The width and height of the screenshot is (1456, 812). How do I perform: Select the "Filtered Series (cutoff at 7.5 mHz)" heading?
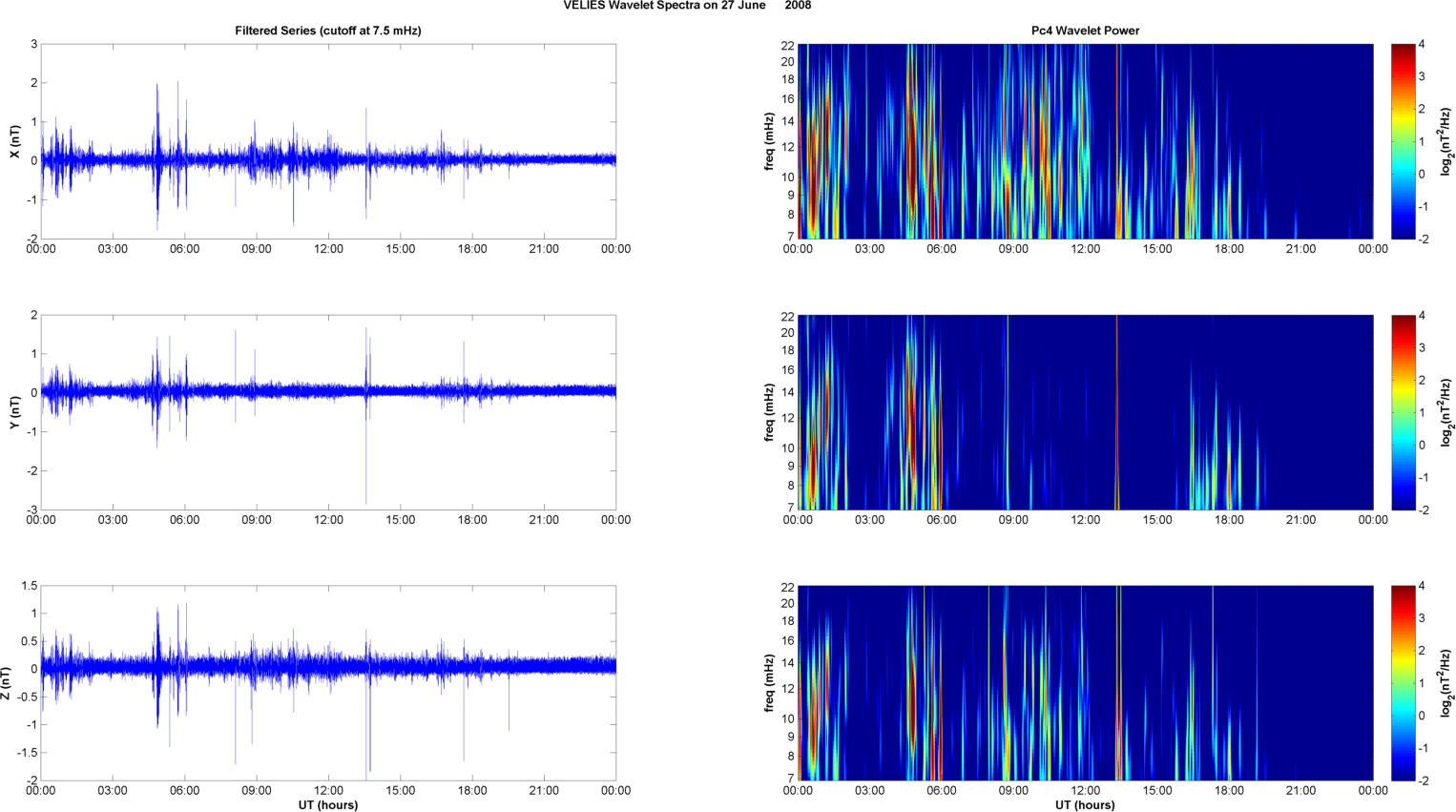pos(328,31)
